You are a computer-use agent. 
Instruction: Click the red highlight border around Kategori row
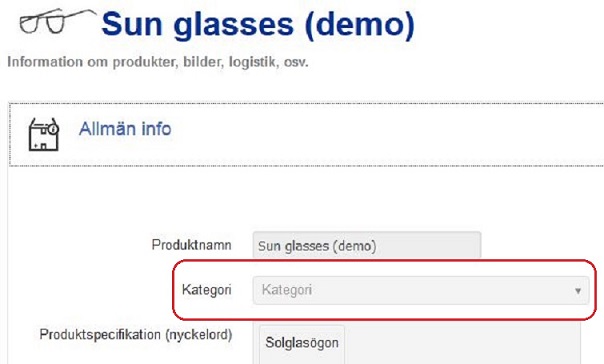(x=384, y=261)
